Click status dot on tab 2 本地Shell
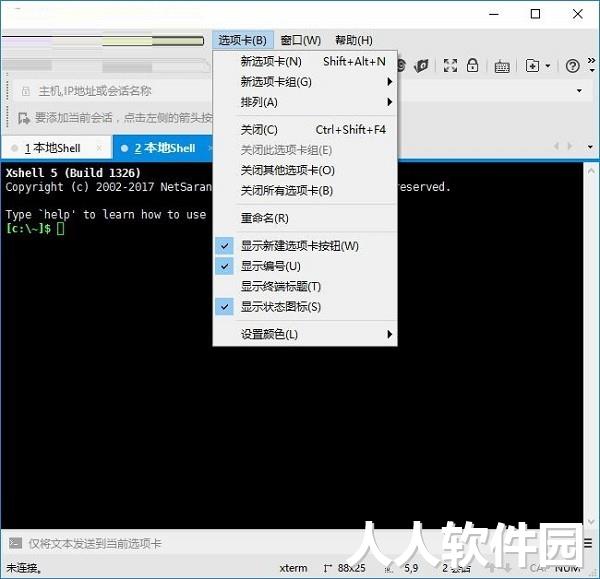The width and height of the screenshot is (600, 579). coord(124,148)
